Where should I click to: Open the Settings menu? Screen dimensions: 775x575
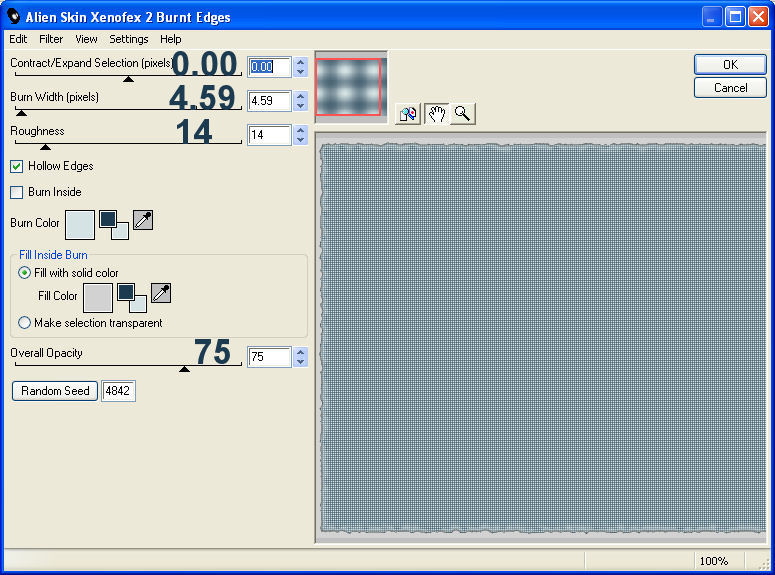[129, 39]
